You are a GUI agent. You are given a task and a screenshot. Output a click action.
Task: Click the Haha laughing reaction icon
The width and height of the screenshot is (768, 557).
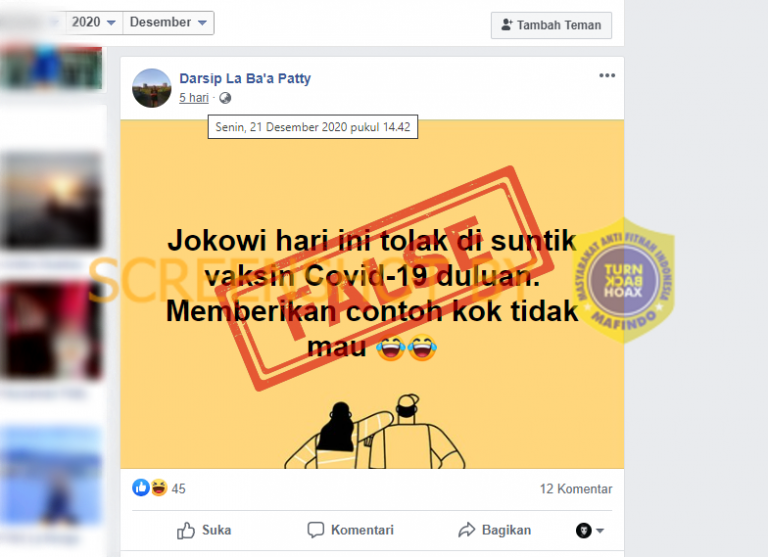(x=159, y=488)
